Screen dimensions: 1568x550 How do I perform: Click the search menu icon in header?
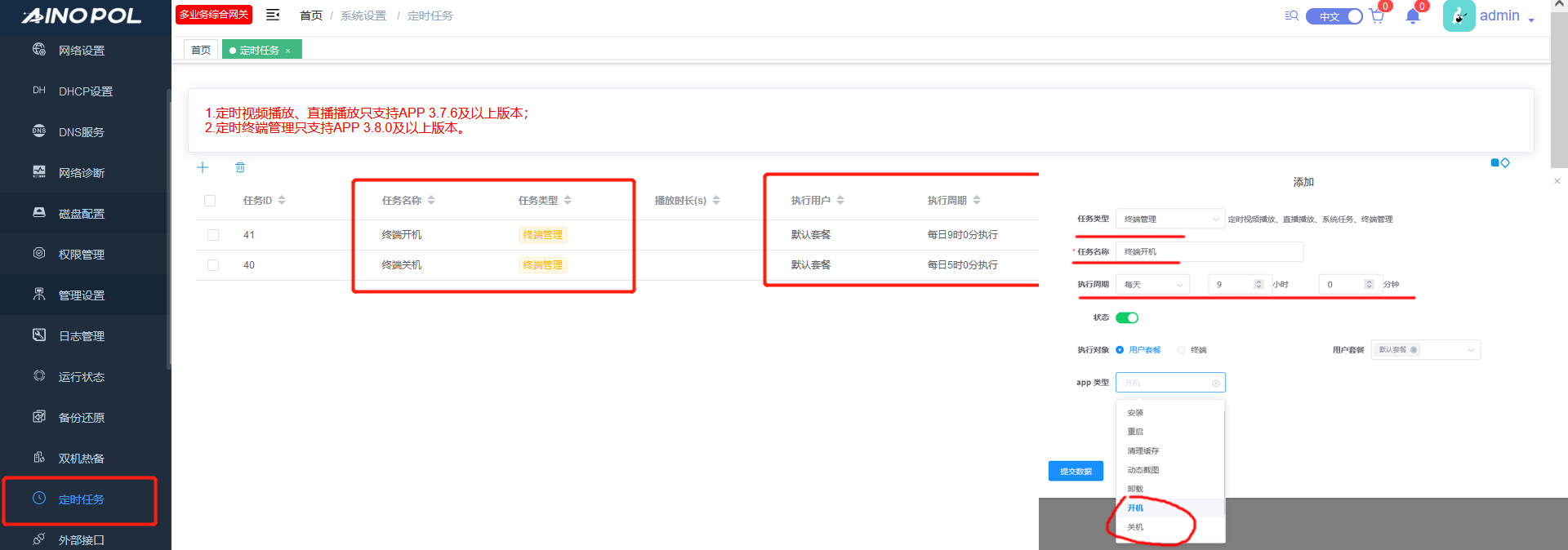coord(1291,16)
